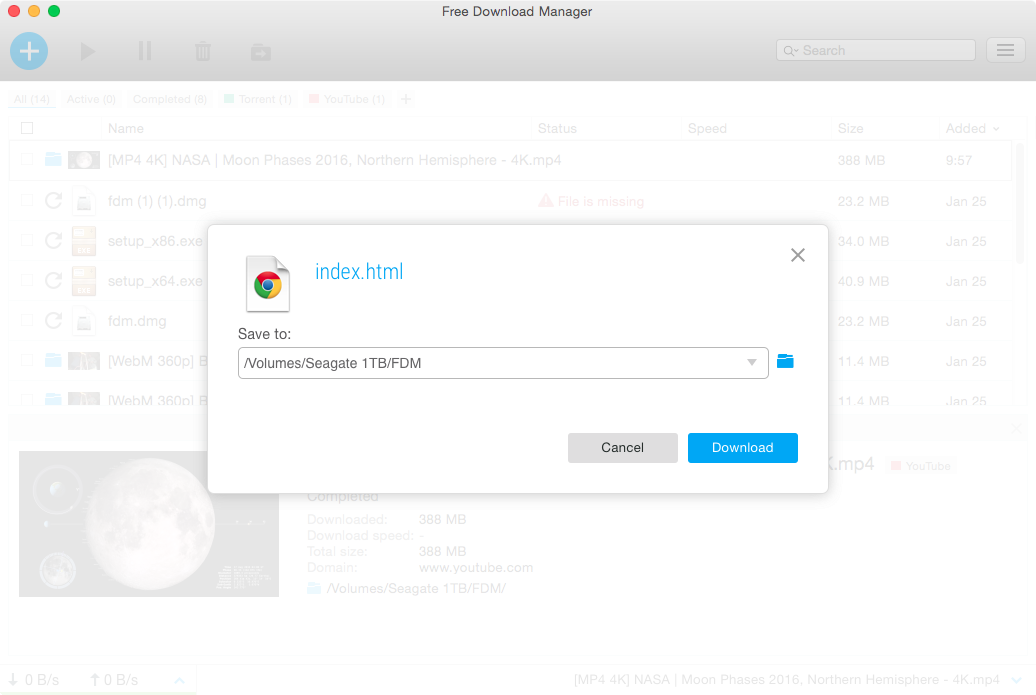The height and width of the screenshot is (695, 1036).
Task: Click the upload speed arrow in status bar
Action: (94, 680)
